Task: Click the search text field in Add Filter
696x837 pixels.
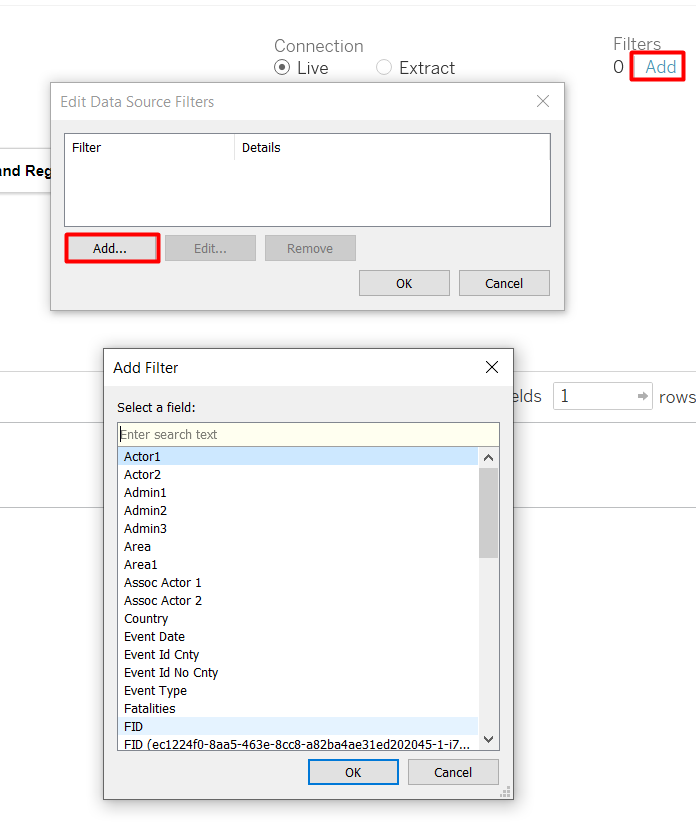Action: click(308, 434)
